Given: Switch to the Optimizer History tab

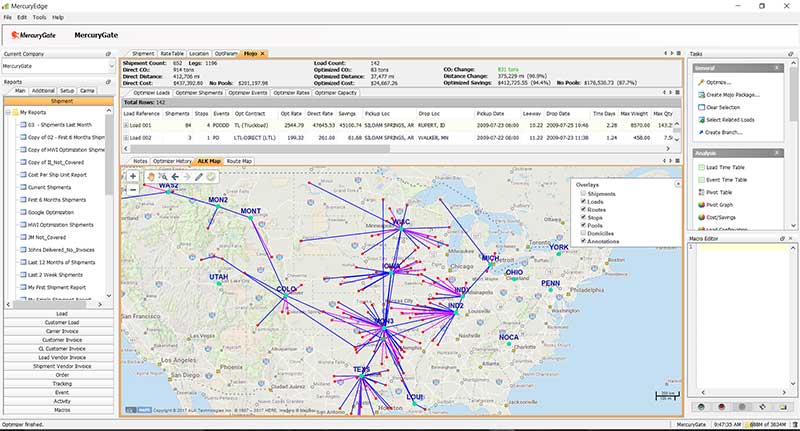Looking at the screenshot, I should click(x=172, y=161).
